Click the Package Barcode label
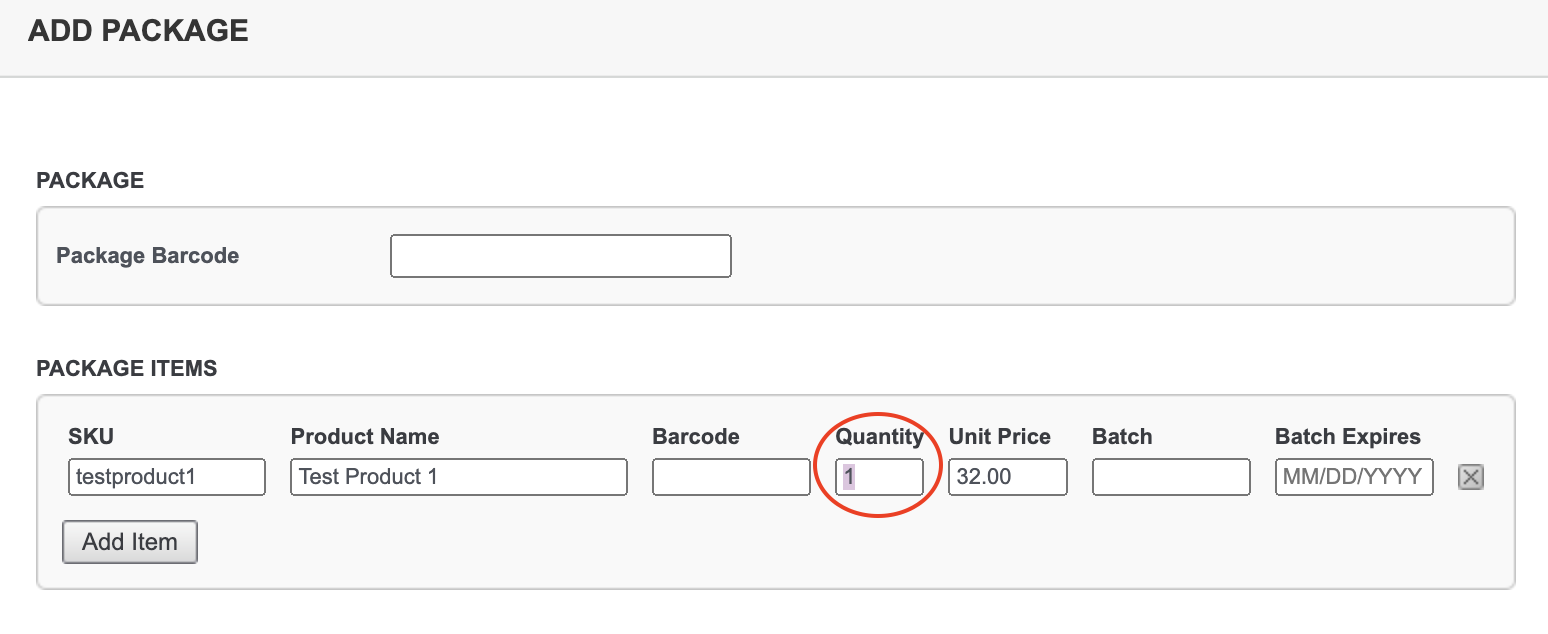1548x634 pixels. [x=148, y=256]
